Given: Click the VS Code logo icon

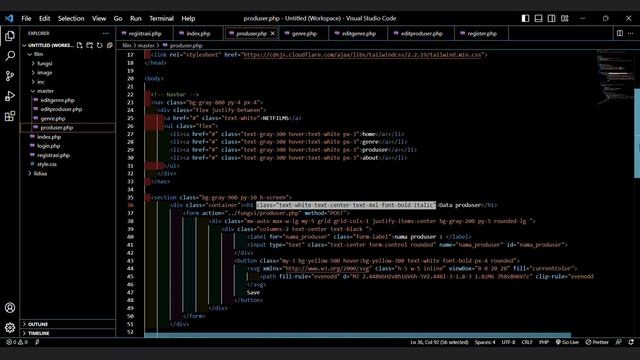Looking at the screenshot, I should (x=9, y=18).
